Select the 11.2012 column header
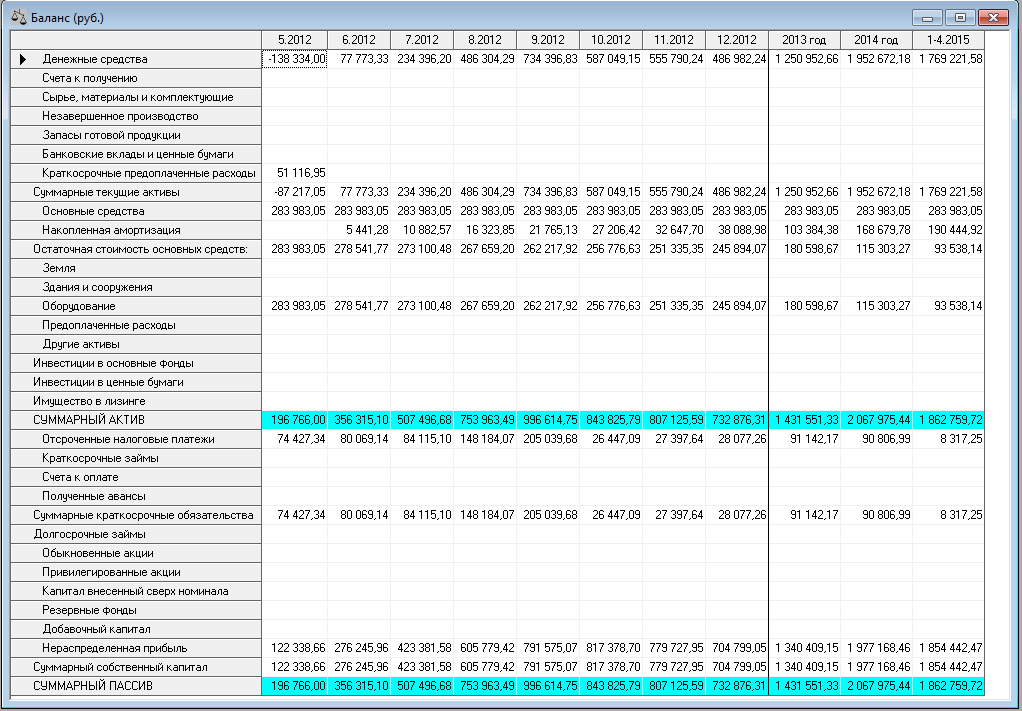 point(674,40)
